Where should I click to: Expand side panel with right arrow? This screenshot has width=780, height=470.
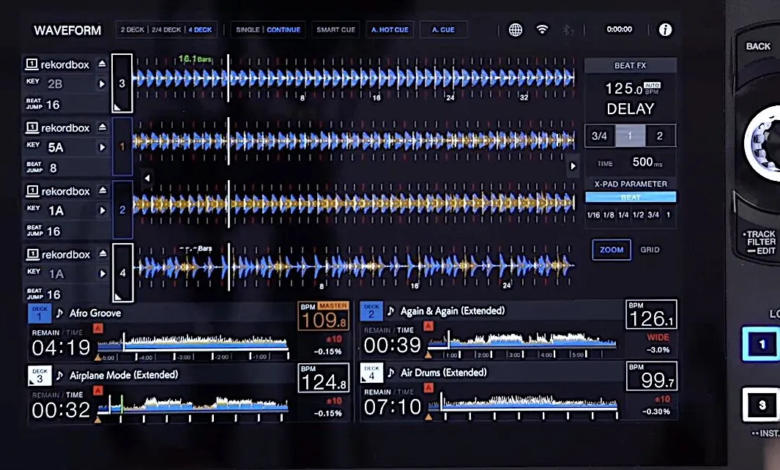point(573,166)
